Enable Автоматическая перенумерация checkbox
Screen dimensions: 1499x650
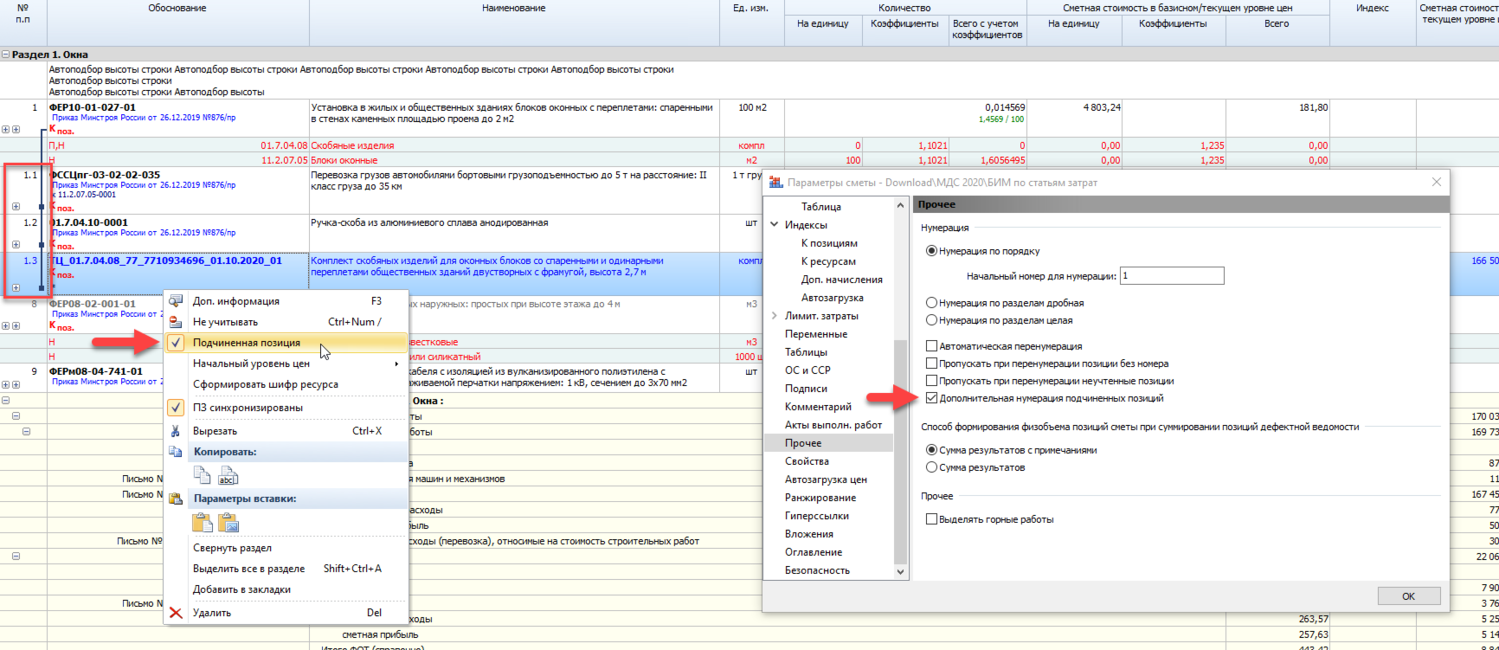pyautogui.click(x=932, y=346)
